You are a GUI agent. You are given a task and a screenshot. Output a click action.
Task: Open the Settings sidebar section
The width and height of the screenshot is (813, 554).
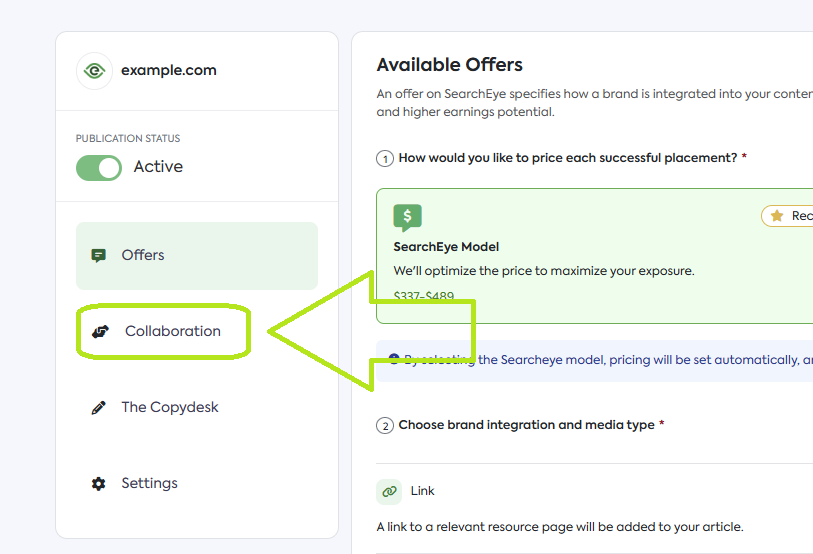(x=149, y=483)
